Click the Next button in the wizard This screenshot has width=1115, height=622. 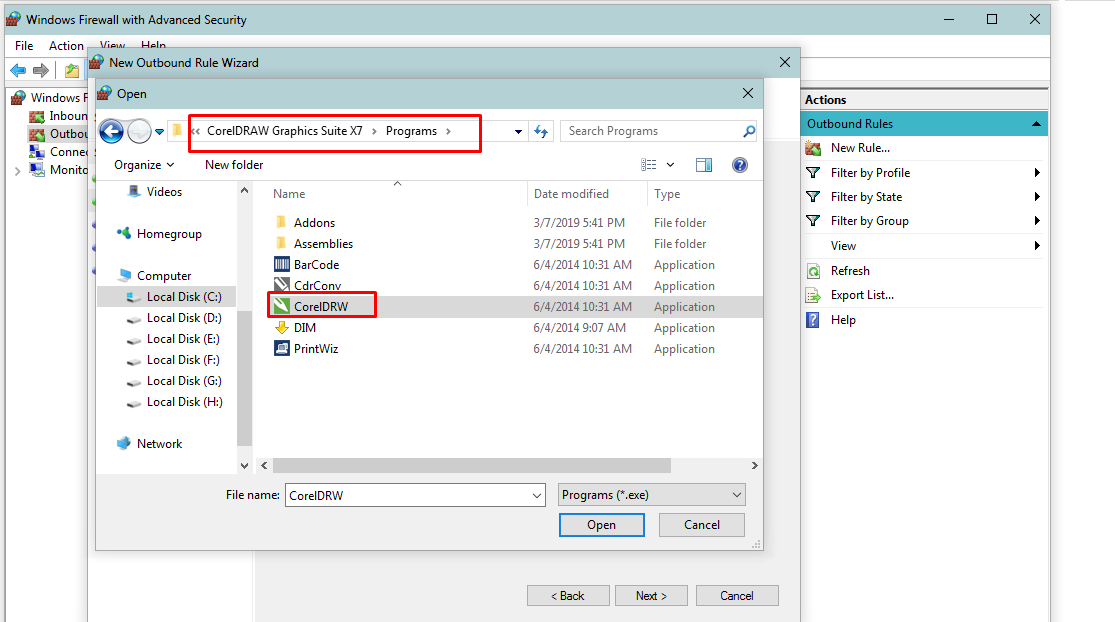[x=651, y=595]
